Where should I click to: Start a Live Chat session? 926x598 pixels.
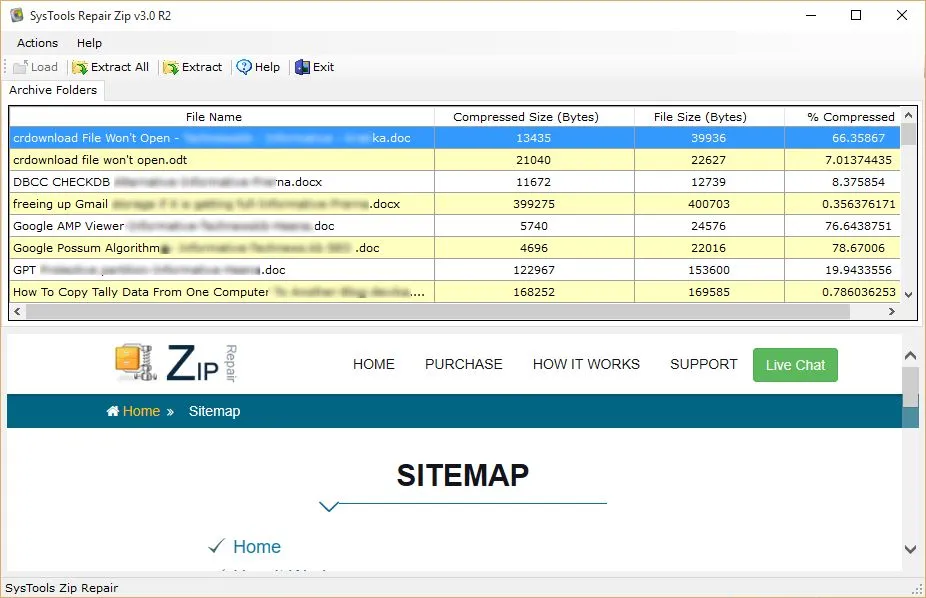795,365
